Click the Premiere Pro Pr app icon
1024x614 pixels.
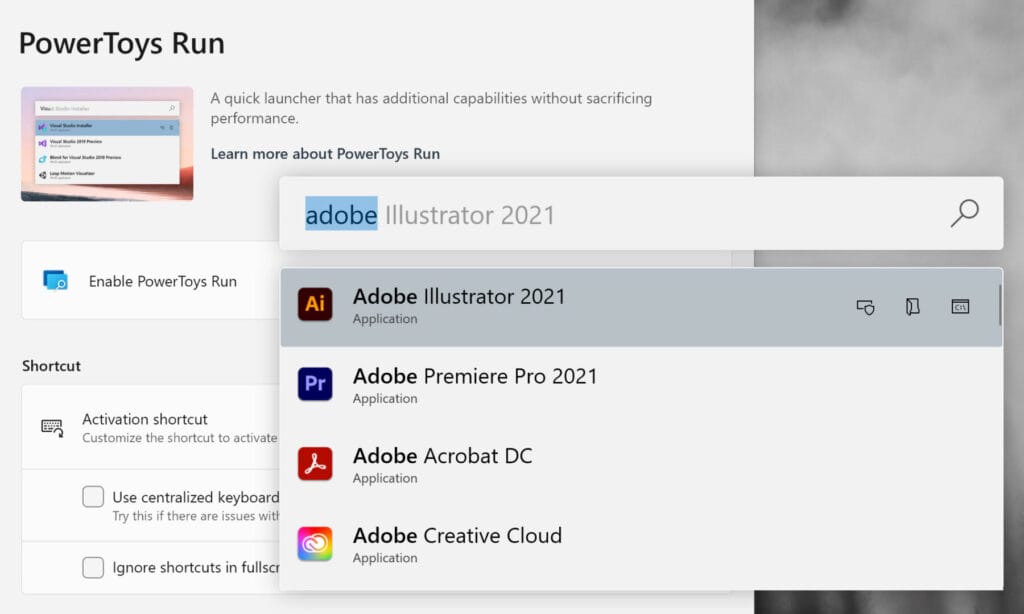[315, 383]
